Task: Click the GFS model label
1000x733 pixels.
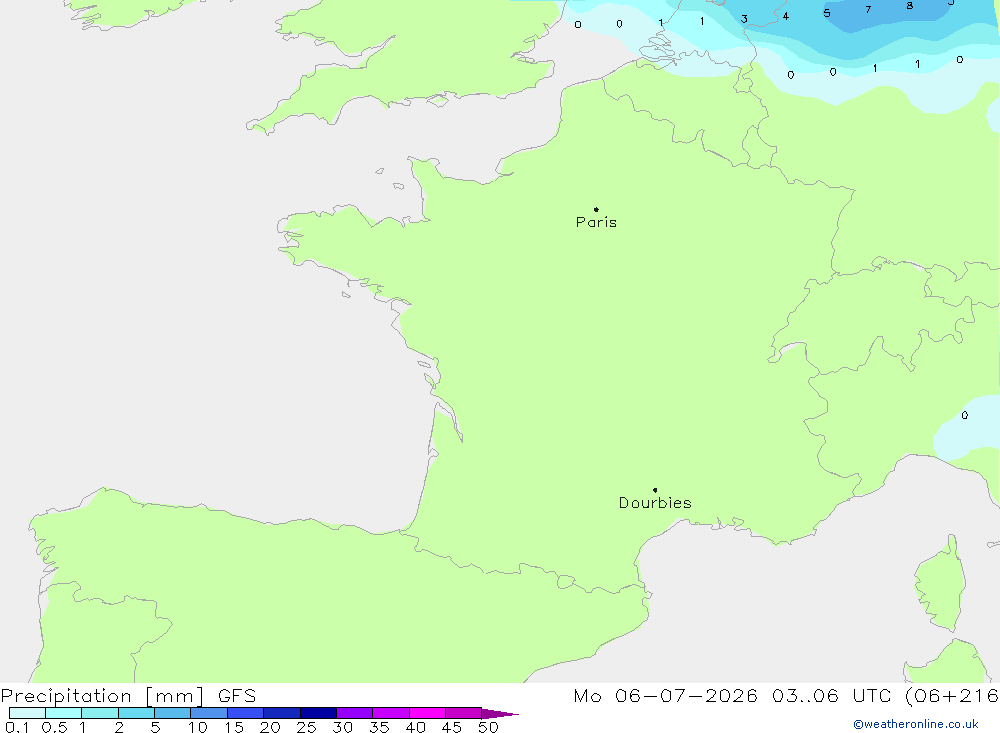Action: pos(237,696)
